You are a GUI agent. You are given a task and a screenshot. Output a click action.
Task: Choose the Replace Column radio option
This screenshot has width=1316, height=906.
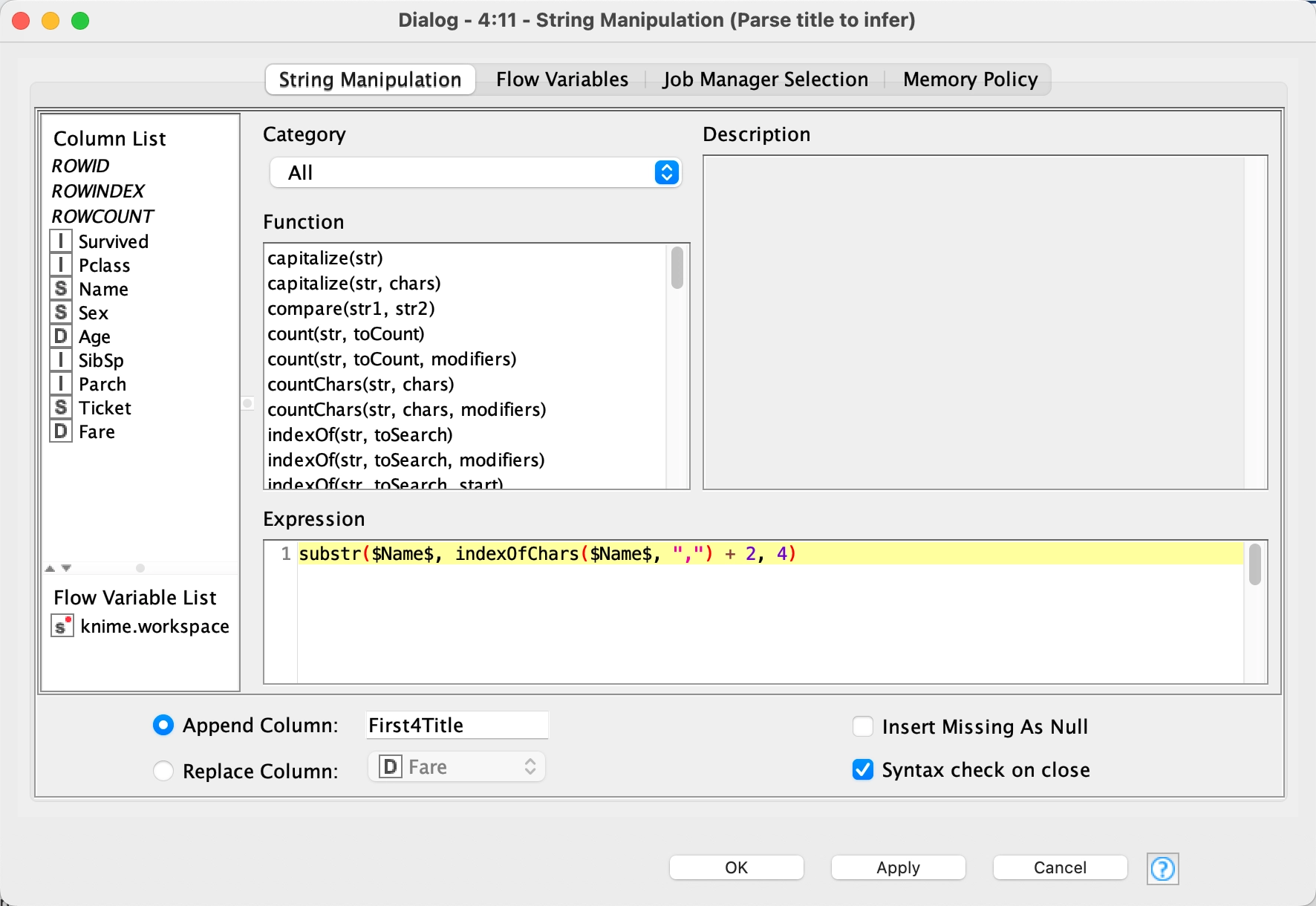[163, 771]
